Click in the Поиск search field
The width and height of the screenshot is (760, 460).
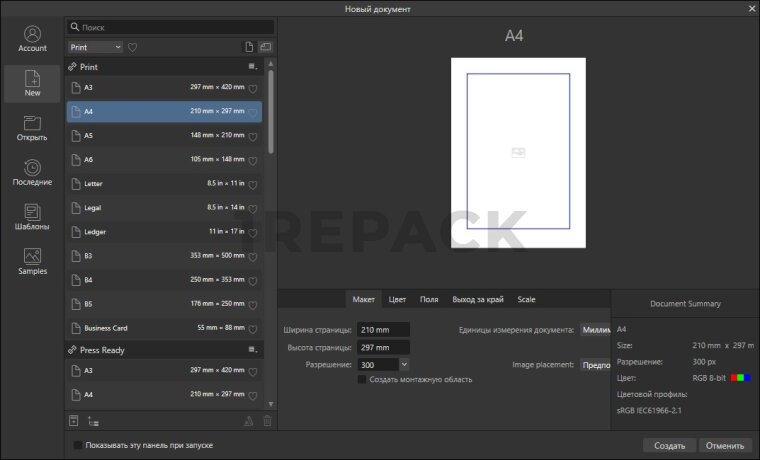(x=170, y=28)
